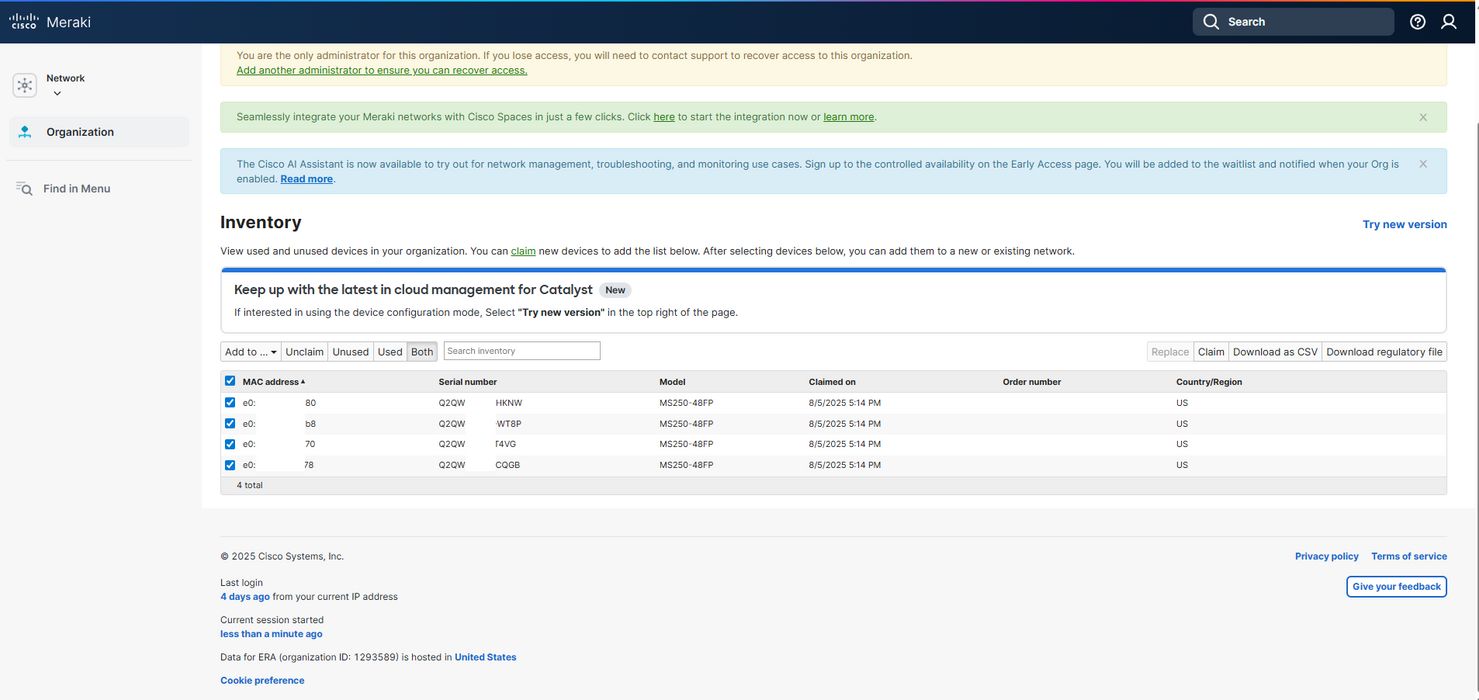Click the Claim button

point(1211,352)
